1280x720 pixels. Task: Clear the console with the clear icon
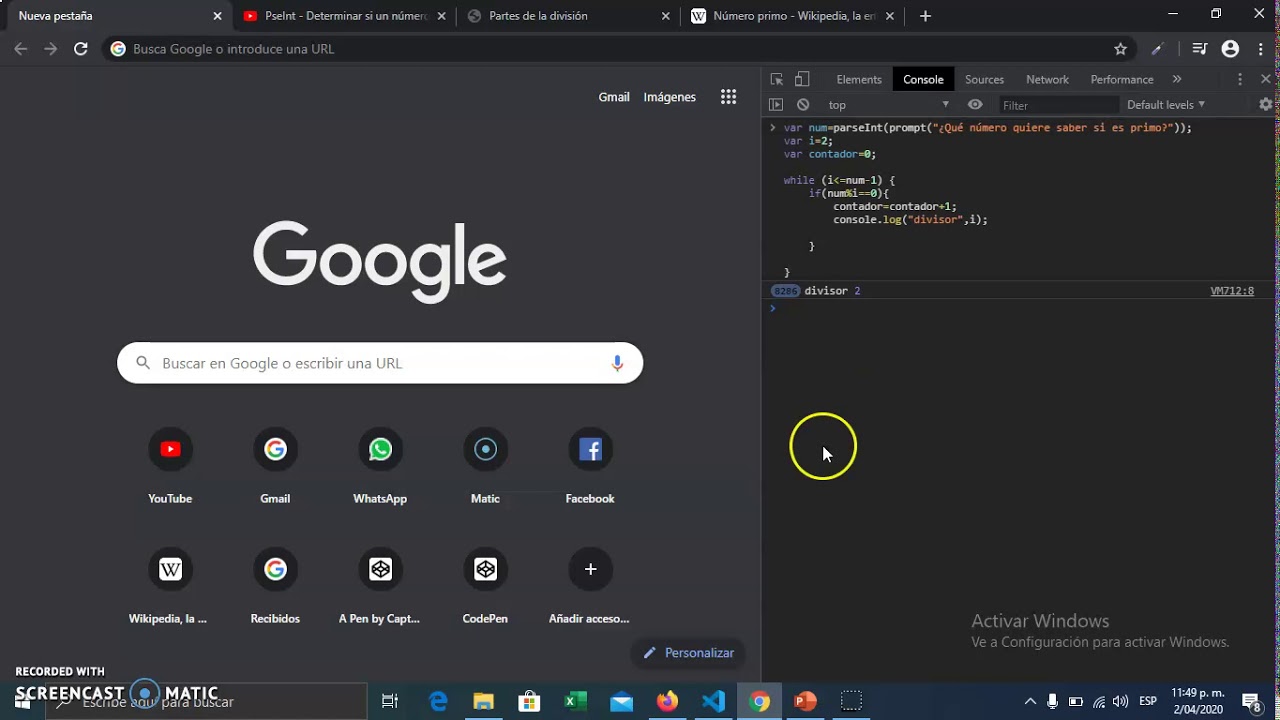(803, 104)
